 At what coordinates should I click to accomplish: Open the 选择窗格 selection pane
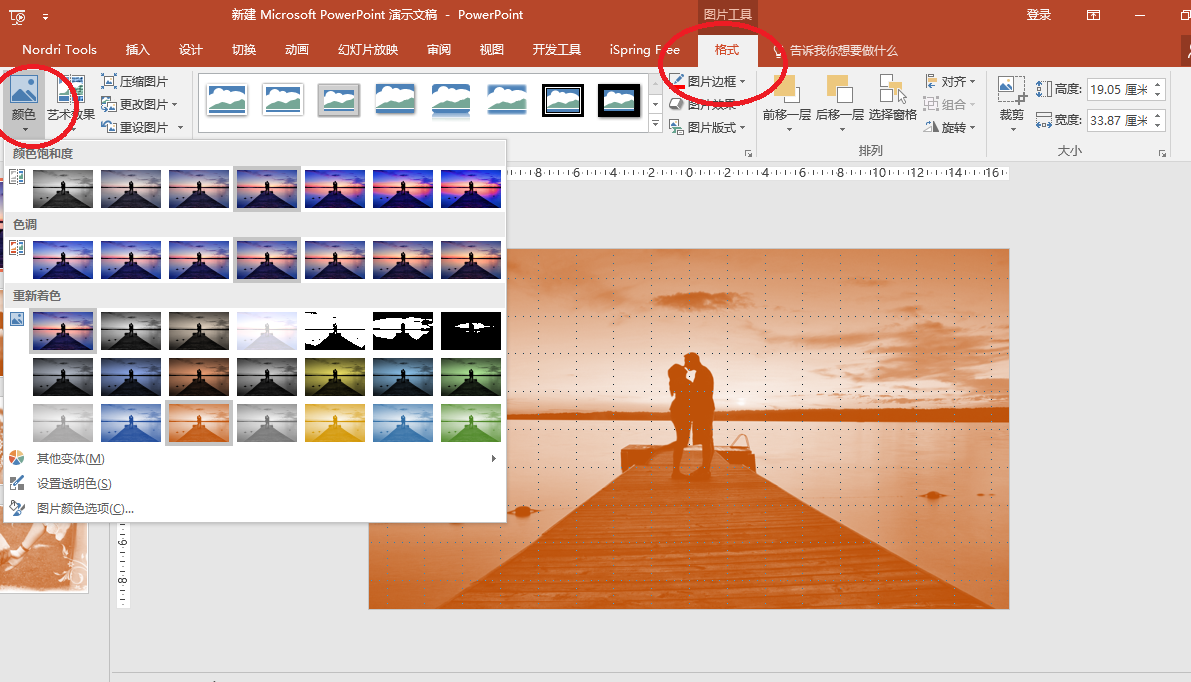click(x=892, y=98)
